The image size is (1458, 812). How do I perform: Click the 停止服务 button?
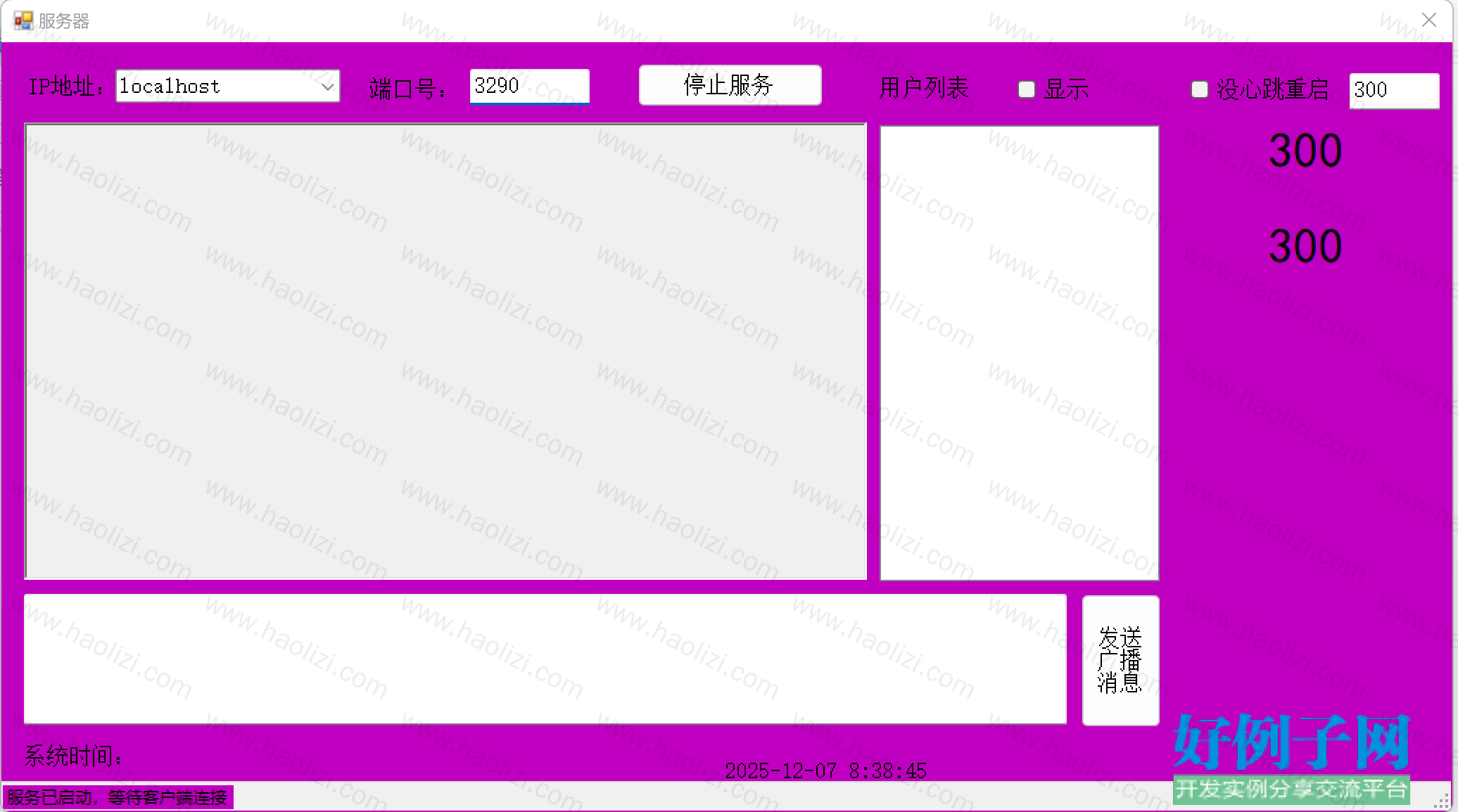pos(730,85)
